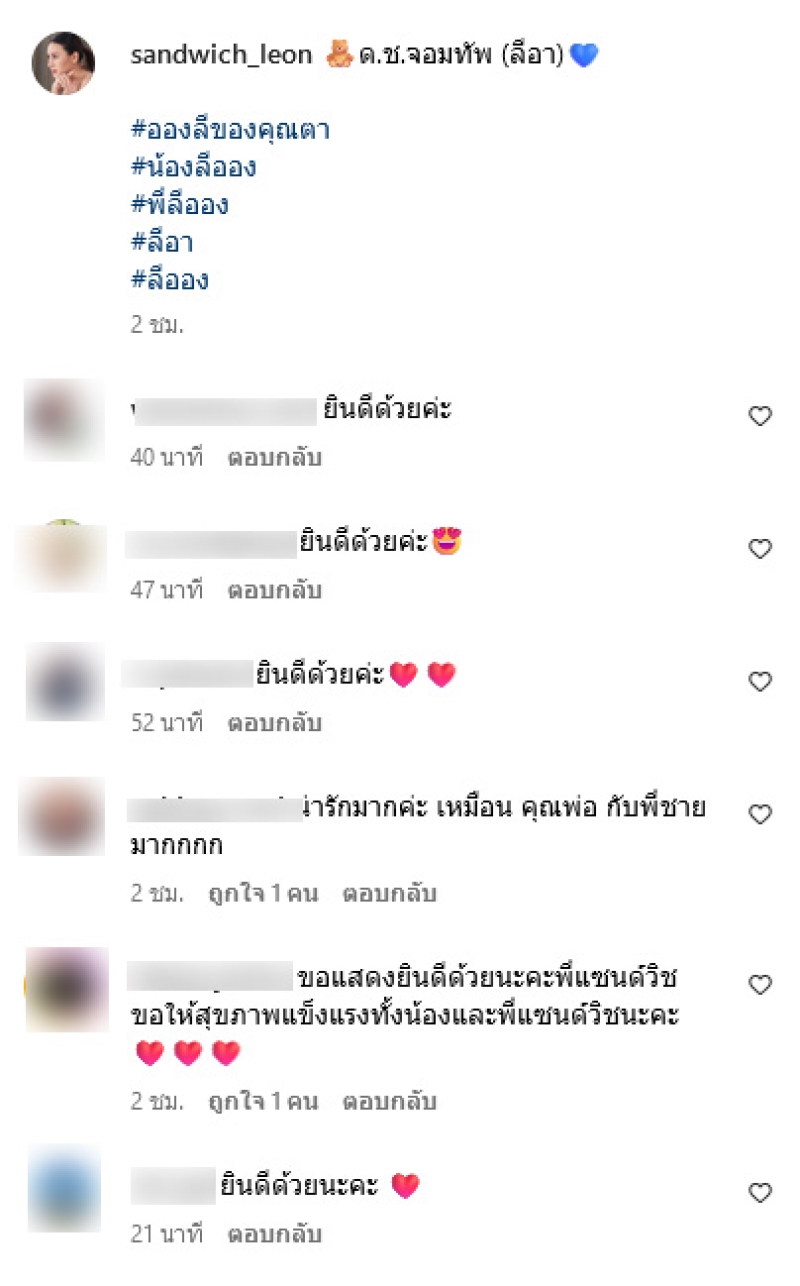Reply (ตอบกลับ) to the 47 นาที comment

click(x=275, y=590)
